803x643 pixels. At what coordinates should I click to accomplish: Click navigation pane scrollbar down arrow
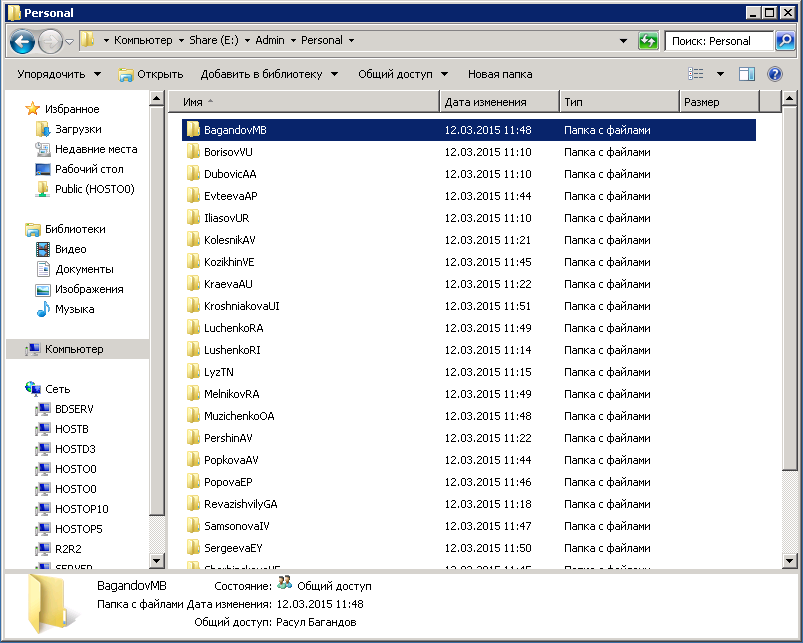point(157,561)
